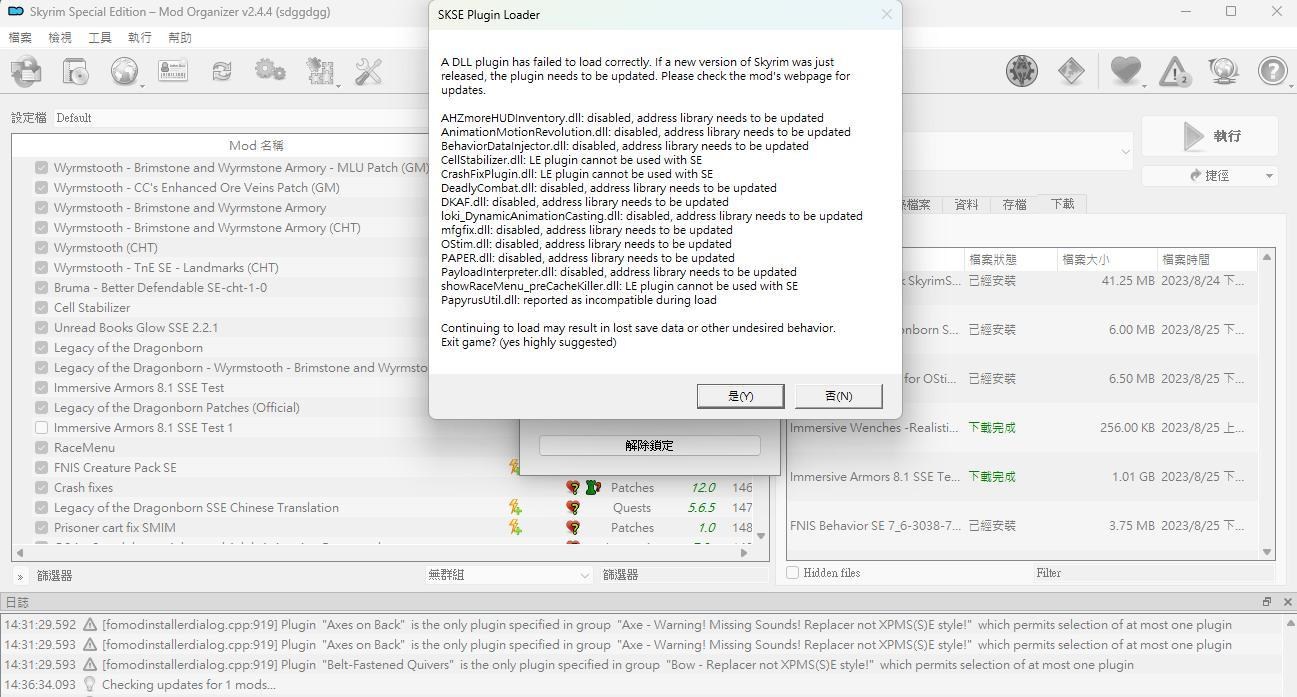Click 是(Y) in SKSE Plugin Loader dialog
Image resolution: width=1297 pixels, height=697 pixels.
(x=740, y=396)
